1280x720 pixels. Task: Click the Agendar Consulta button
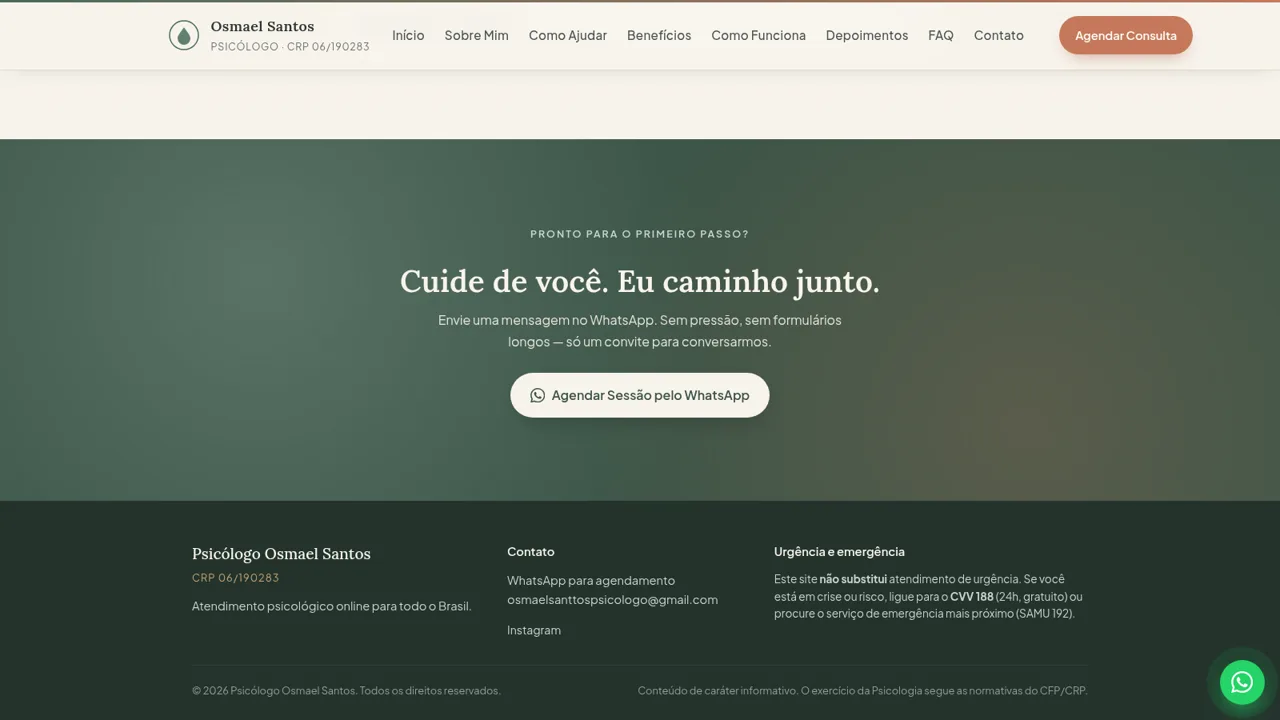(x=1126, y=35)
